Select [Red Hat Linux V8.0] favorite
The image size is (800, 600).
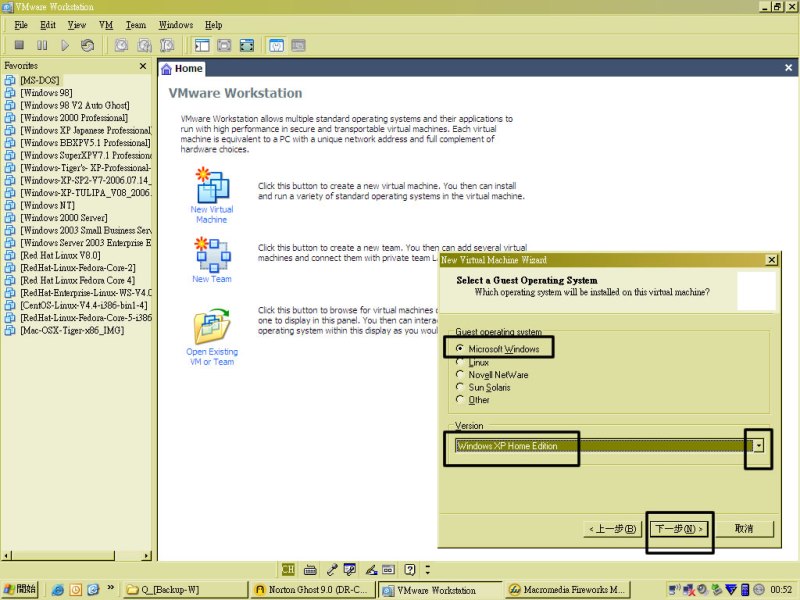point(60,255)
